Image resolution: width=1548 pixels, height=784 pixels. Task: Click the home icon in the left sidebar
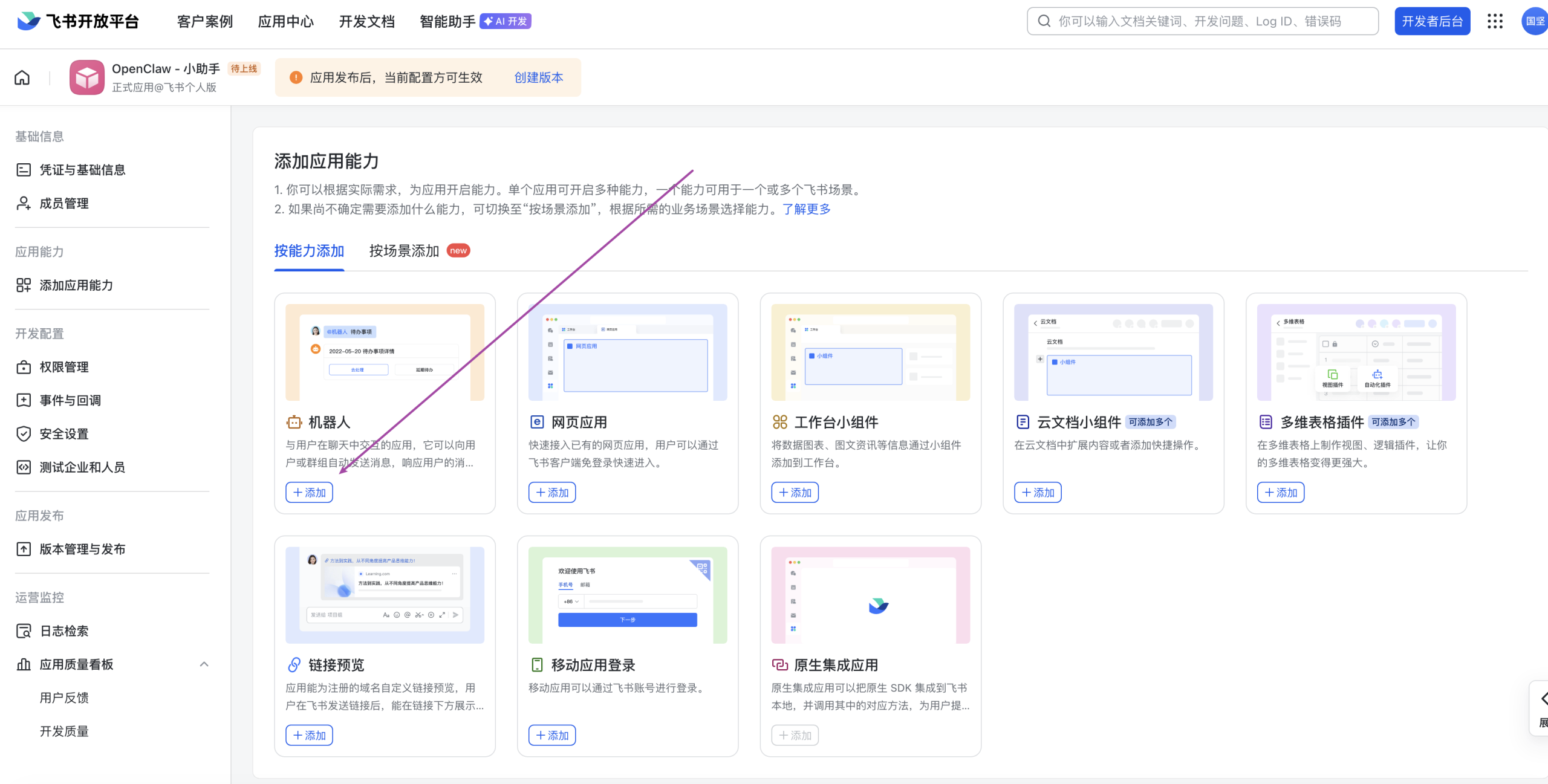(22, 77)
